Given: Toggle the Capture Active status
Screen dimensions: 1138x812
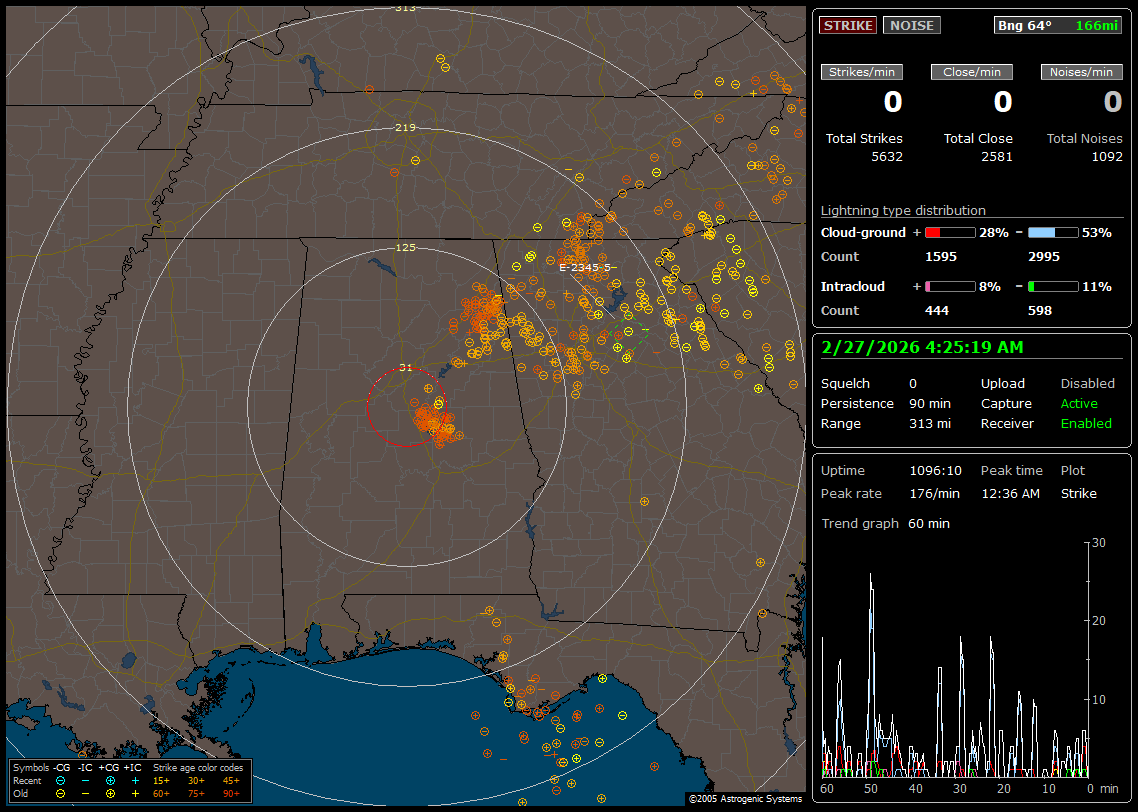Looking at the screenshot, I should click(1079, 403).
